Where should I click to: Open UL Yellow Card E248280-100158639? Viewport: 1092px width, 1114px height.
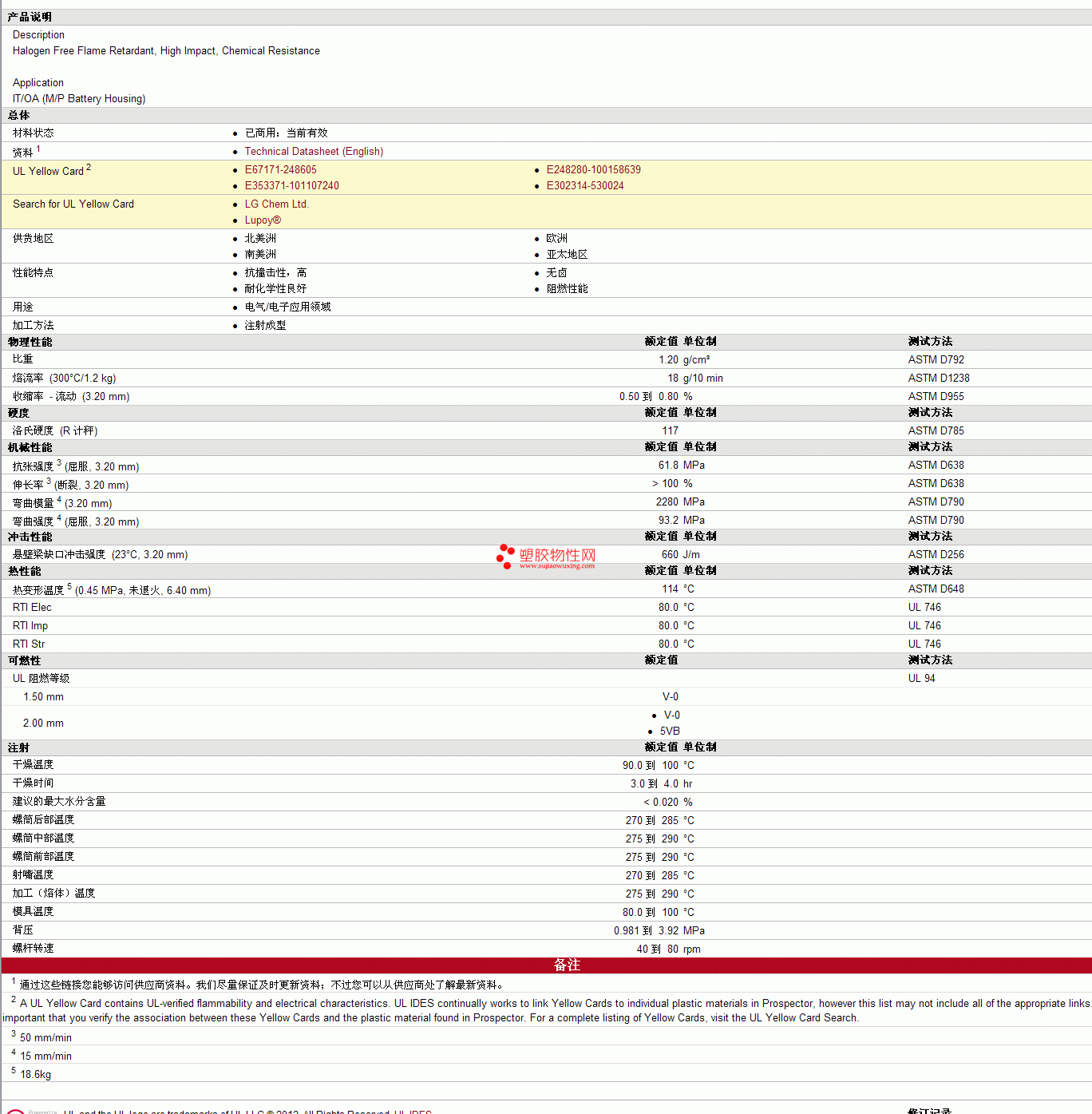(594, 170)
